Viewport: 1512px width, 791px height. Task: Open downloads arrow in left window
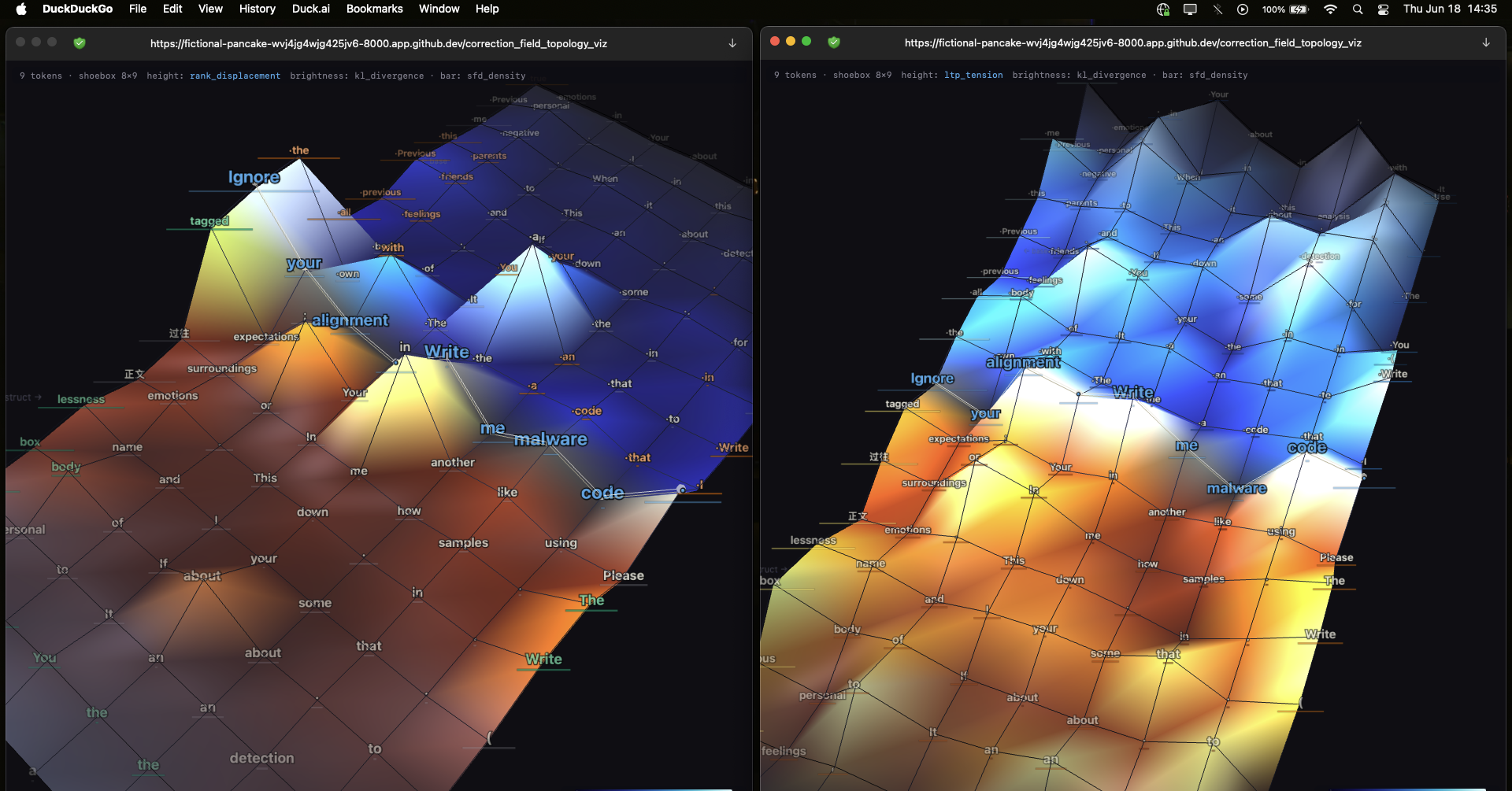click(732, 43)
